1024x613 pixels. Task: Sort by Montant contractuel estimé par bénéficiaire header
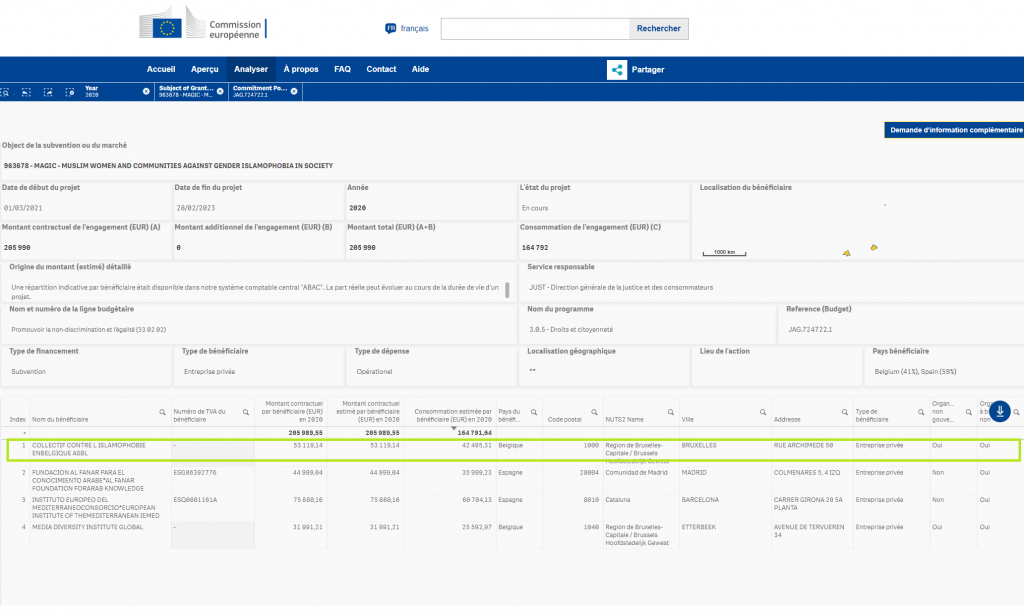(368, 412)
